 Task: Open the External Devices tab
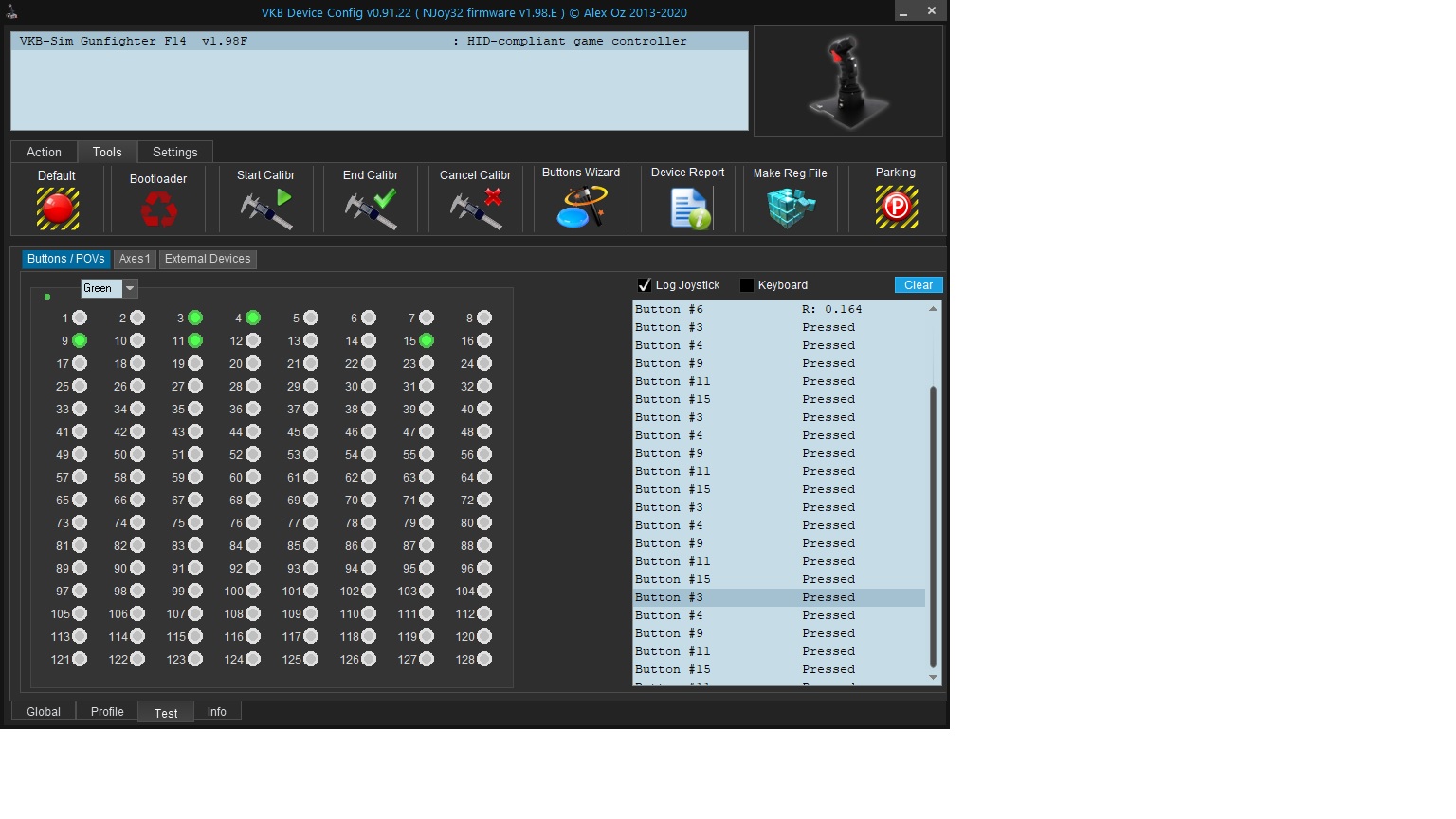(x=208, y=259)
